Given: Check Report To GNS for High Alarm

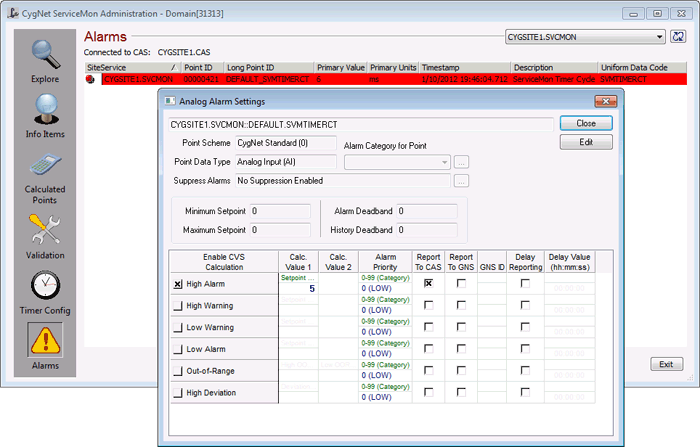Looking at the screenshot, I should point(461,284).
